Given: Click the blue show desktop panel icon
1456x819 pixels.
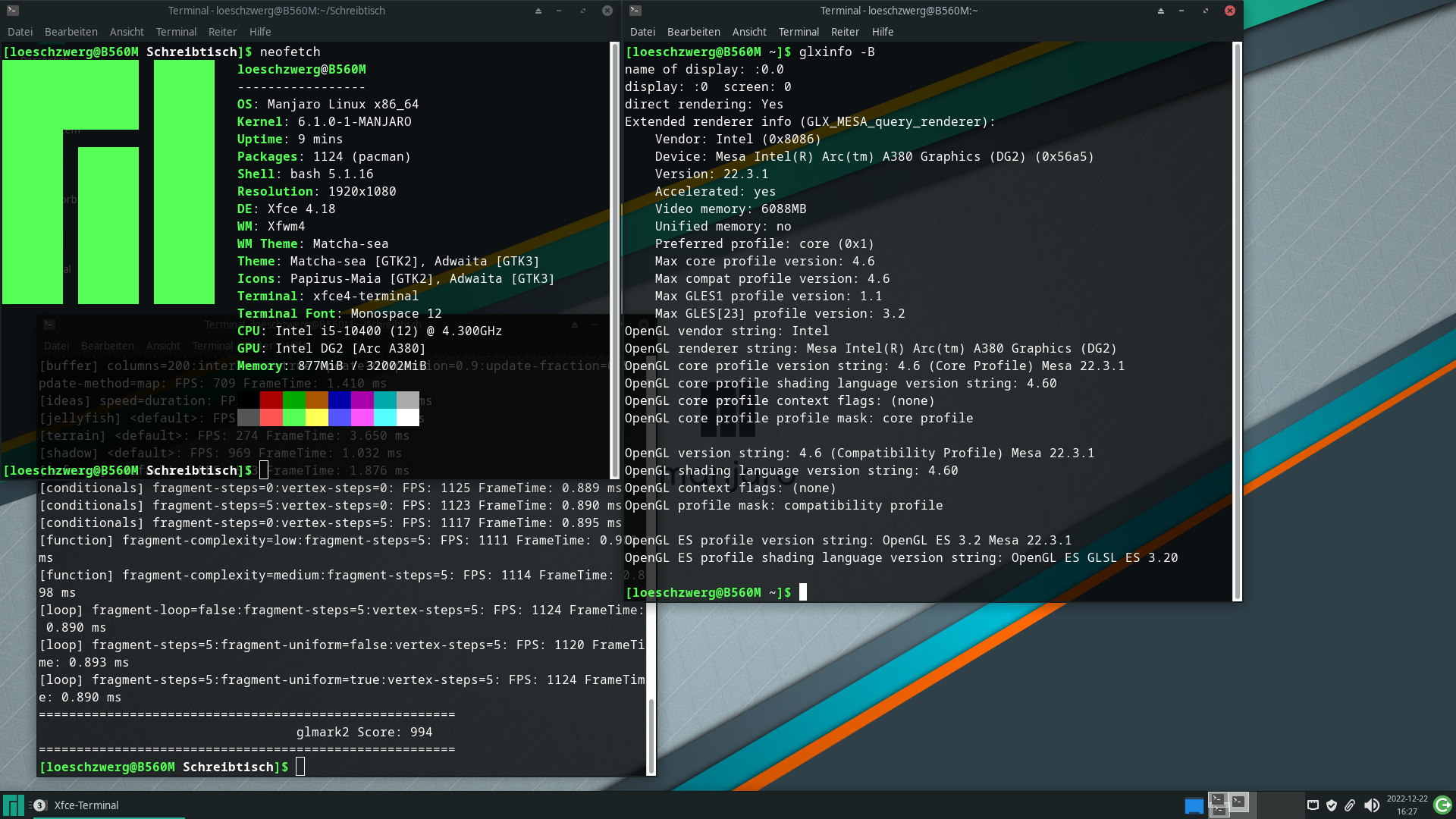Looking at the screenshot, I should 1194,805.
